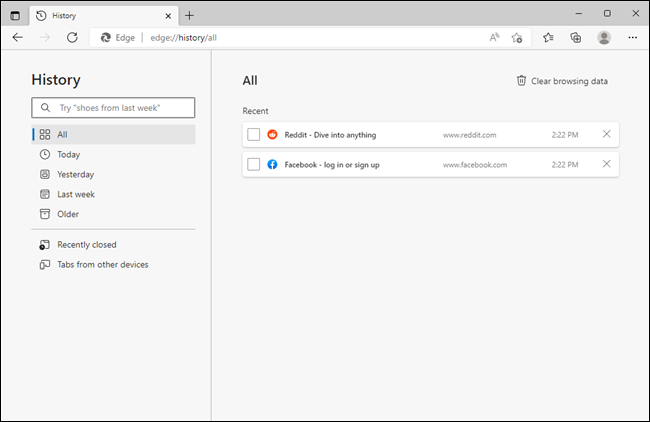Open Facebook - log in or sign up

click(x=332, y=165)
